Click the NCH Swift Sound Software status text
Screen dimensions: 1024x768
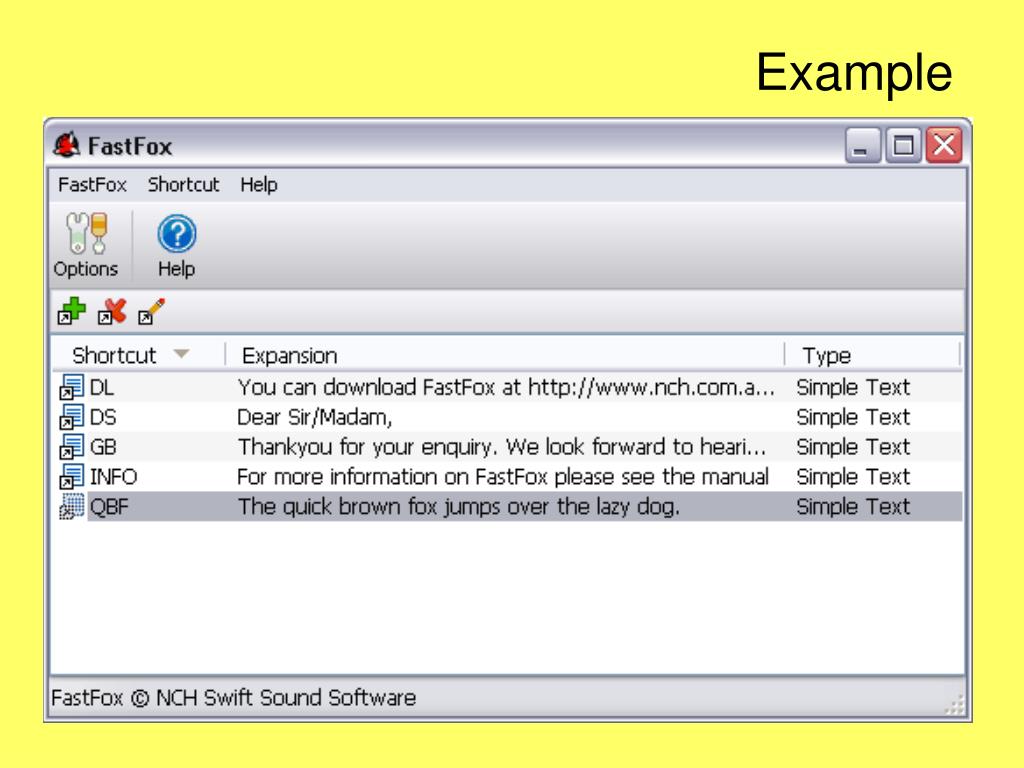pos(234,697)
